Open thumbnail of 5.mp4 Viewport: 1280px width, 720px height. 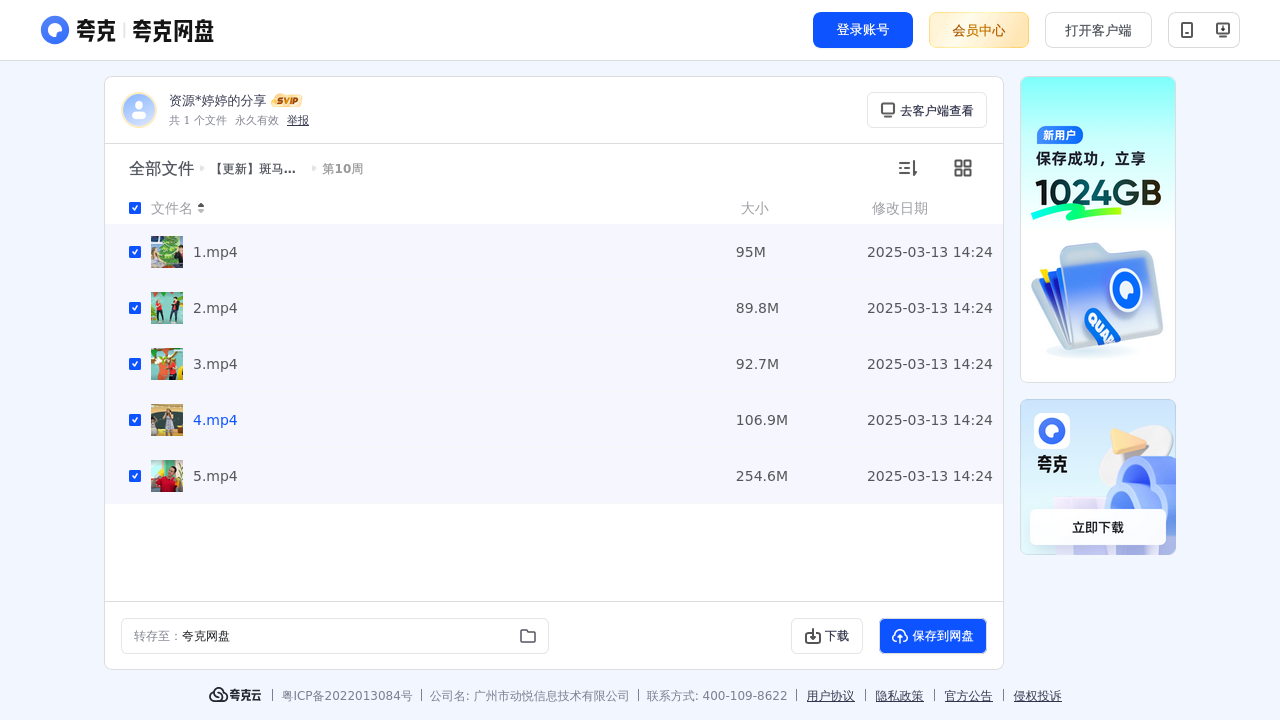click(x=167, y=476)
